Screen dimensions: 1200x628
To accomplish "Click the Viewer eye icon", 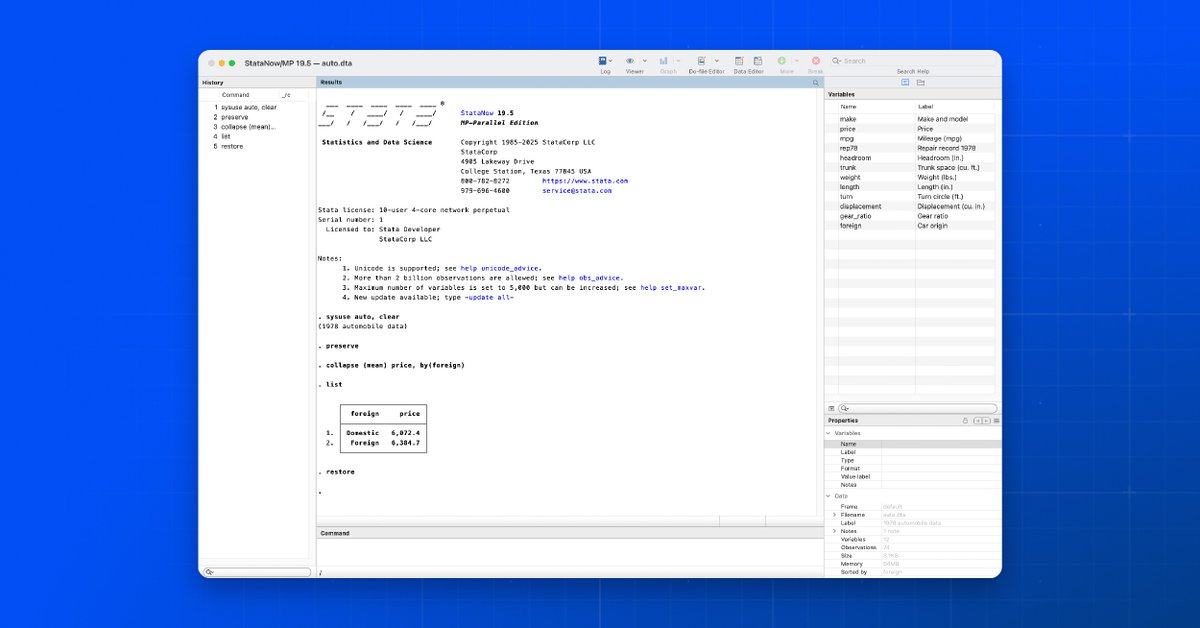I will pos(632,61).
